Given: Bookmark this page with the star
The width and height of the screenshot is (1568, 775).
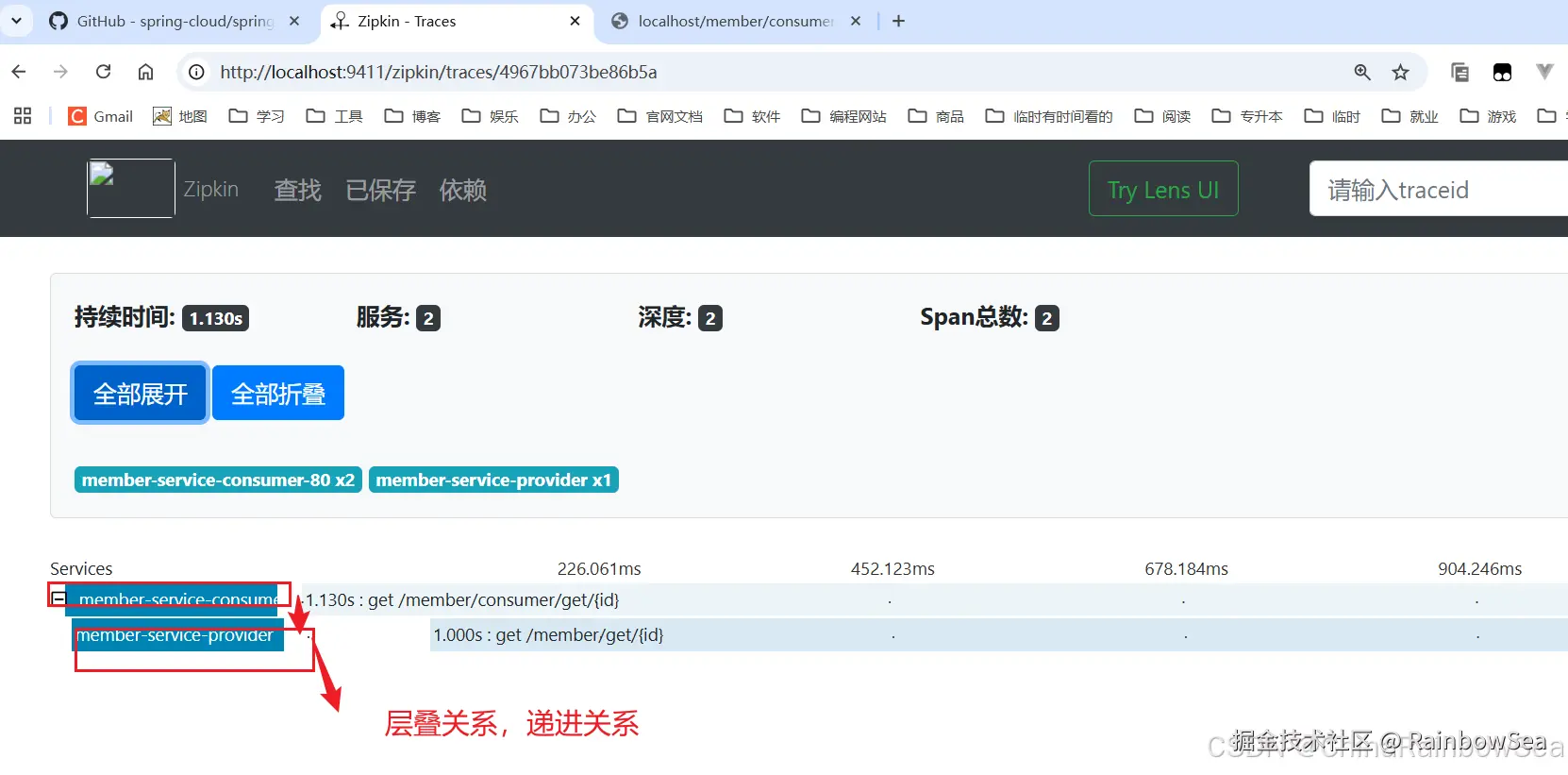Looking at the screenshot, I should 1401,72.
